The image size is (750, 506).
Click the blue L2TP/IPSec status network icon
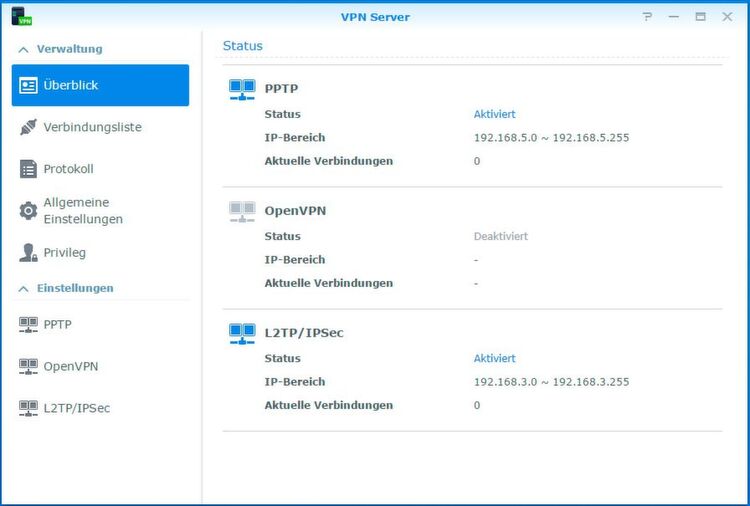point(242,333)
